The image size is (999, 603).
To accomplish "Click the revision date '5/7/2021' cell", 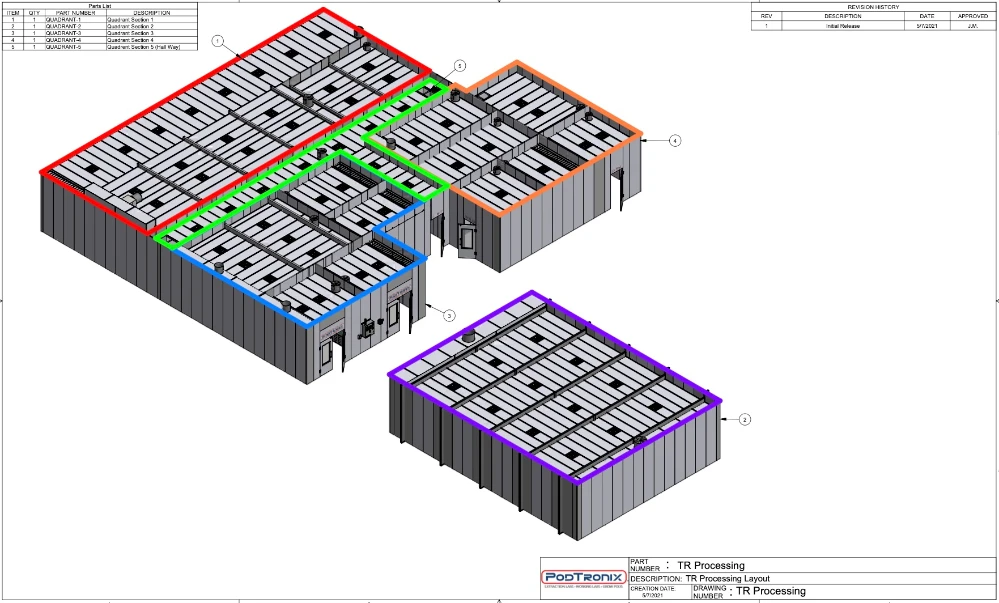I will tap(927, 26).
